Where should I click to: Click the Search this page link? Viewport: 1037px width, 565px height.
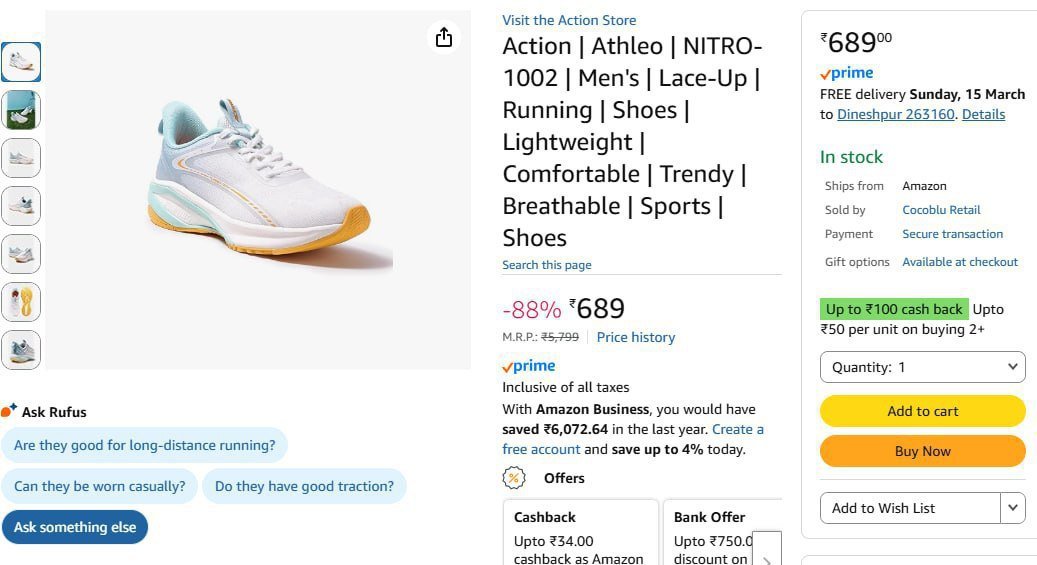click(x=546, y=265)
